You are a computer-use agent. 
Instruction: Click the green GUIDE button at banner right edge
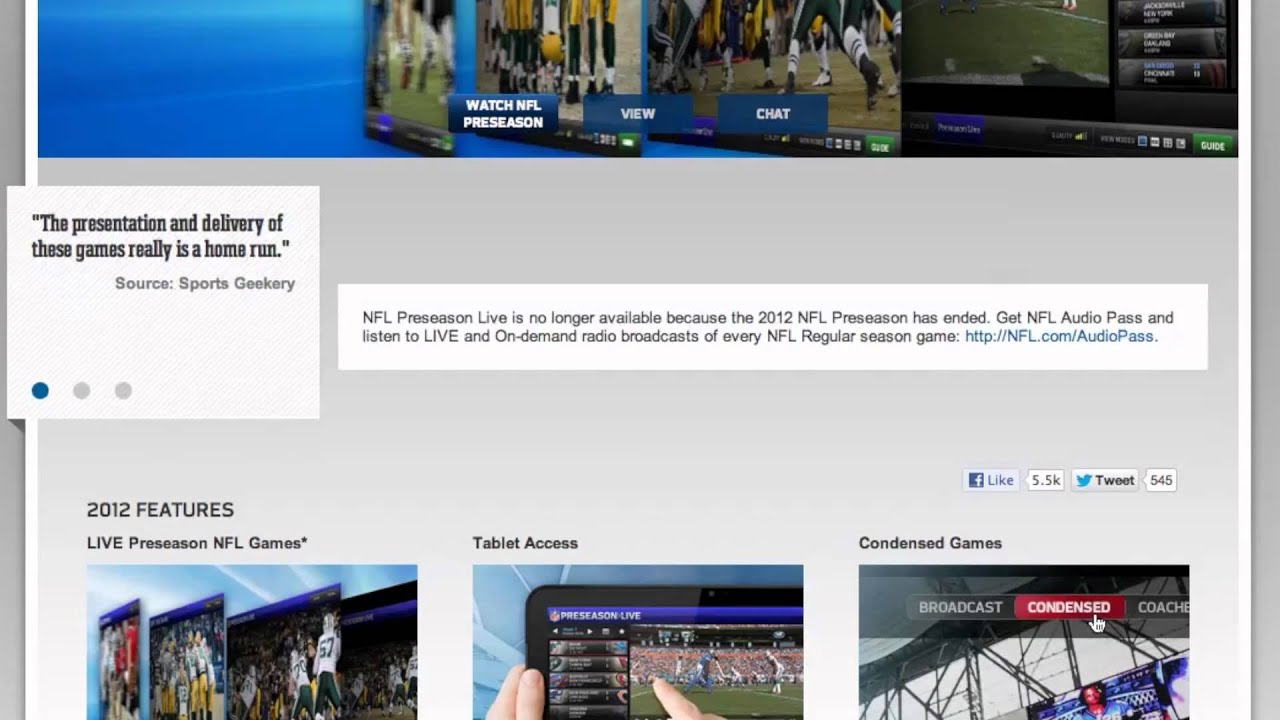click(x=1212, y=145)
